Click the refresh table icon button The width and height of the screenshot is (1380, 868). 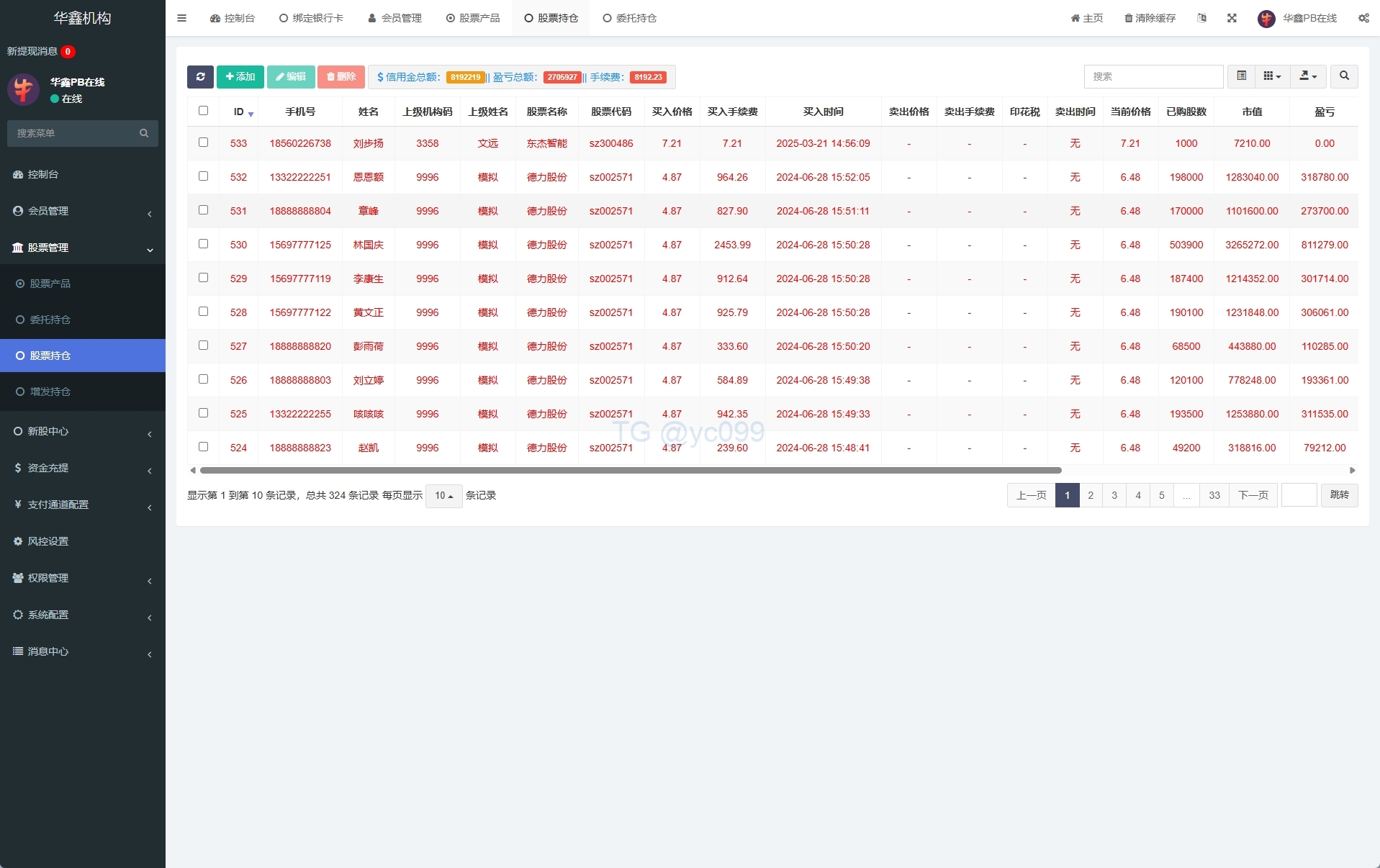200,77
